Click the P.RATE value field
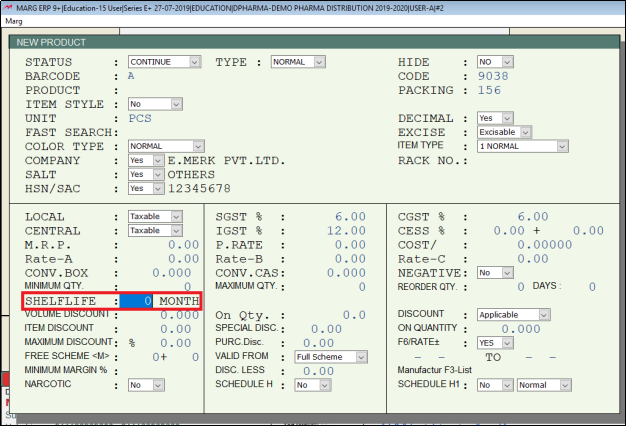 (350, 245)
